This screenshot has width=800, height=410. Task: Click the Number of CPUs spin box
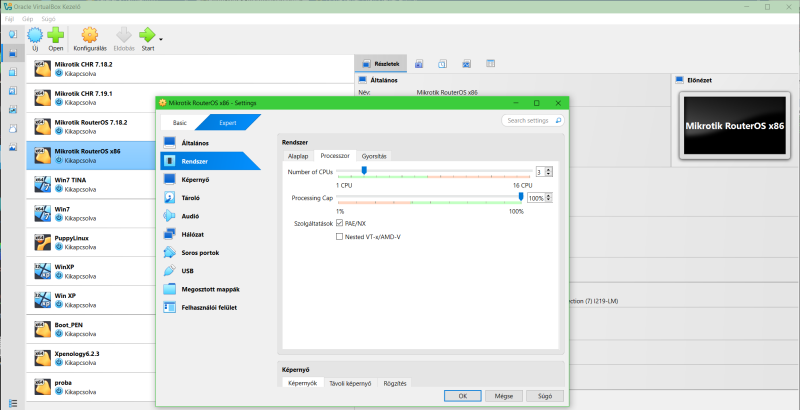544,172
